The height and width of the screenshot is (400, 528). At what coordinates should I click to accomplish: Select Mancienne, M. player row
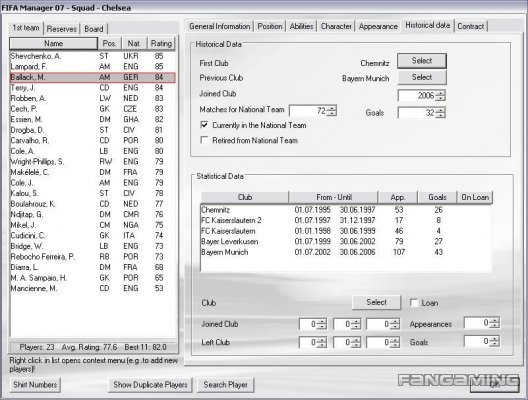coord(93,289)
